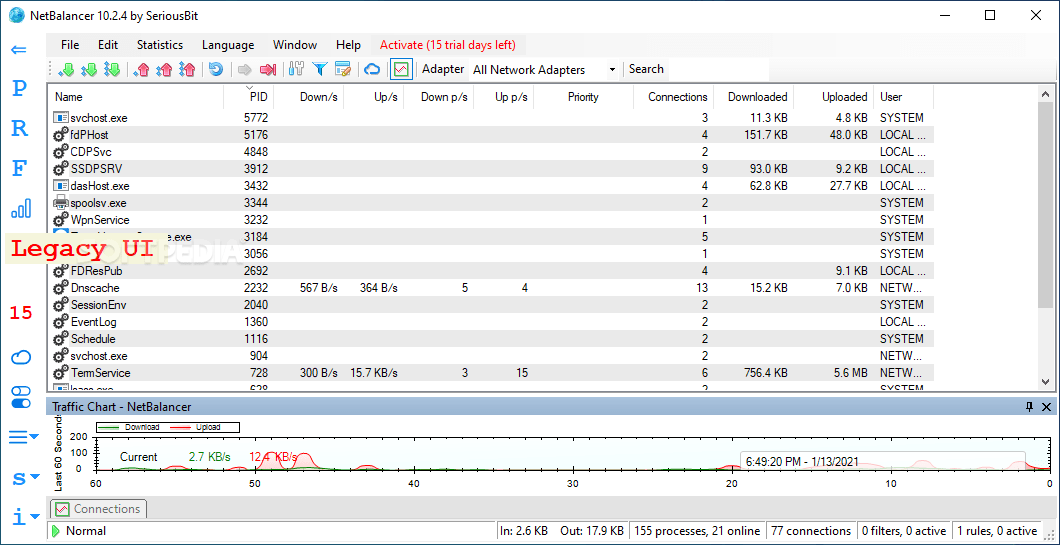Open the cloud icon in the sidebar

pos(21,358)
